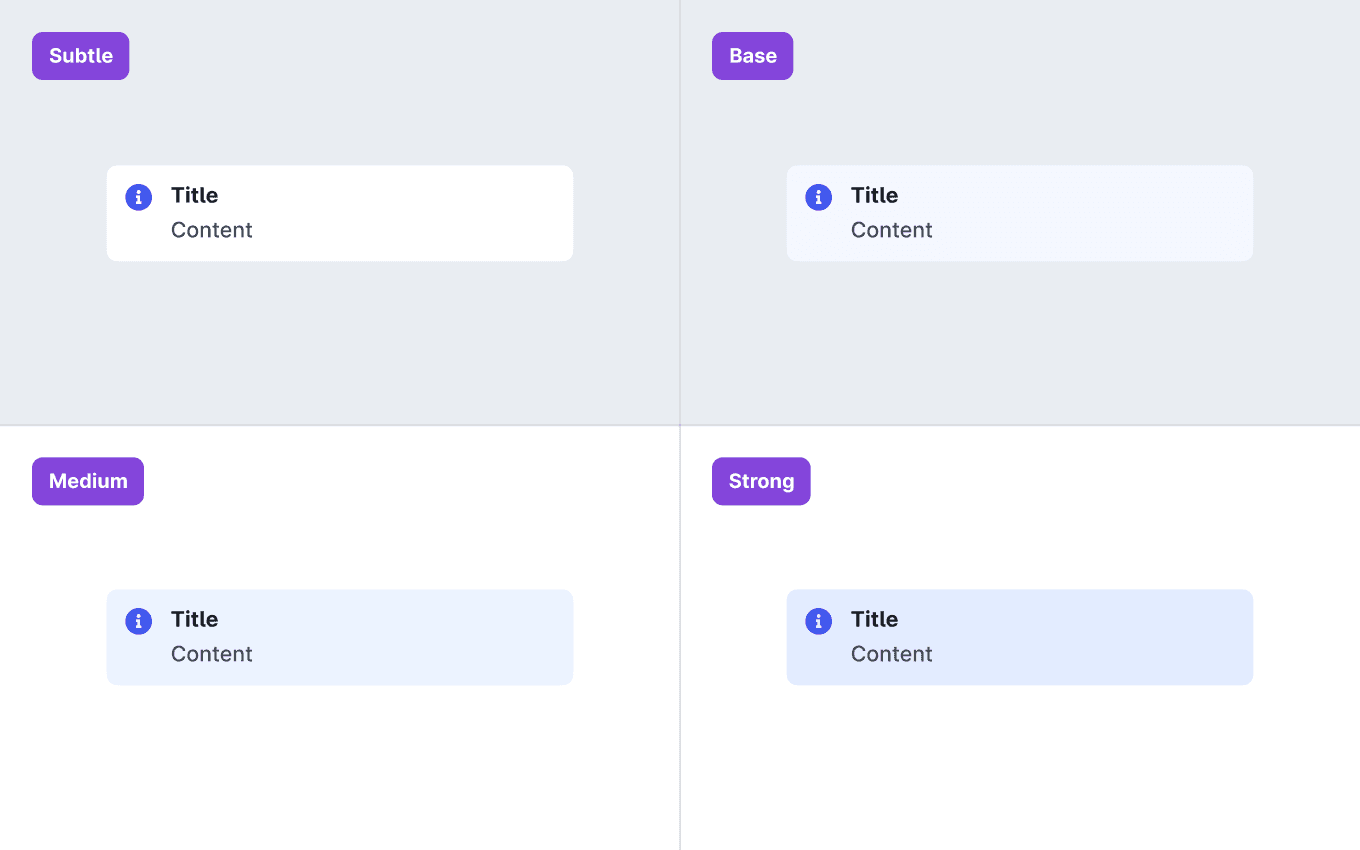The image size is (1360, 850).
Task: Select the purple Medium label
Action: click(88, 481)
